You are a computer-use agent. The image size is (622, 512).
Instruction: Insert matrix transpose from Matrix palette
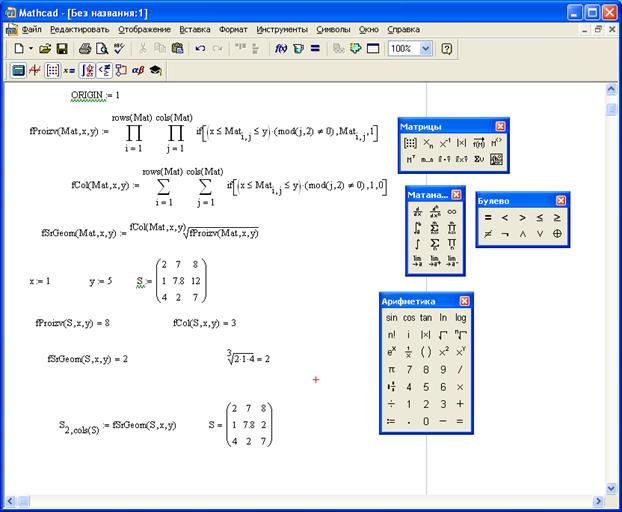pos(411,159)
